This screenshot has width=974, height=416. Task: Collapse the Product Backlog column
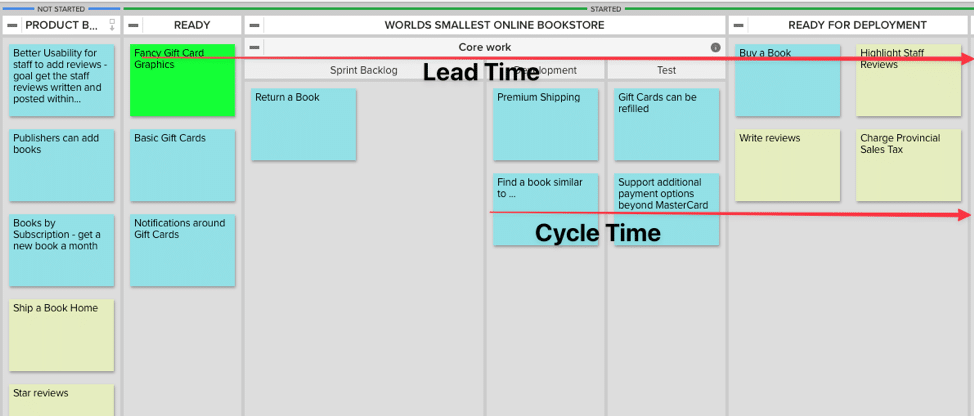[12, 25]
